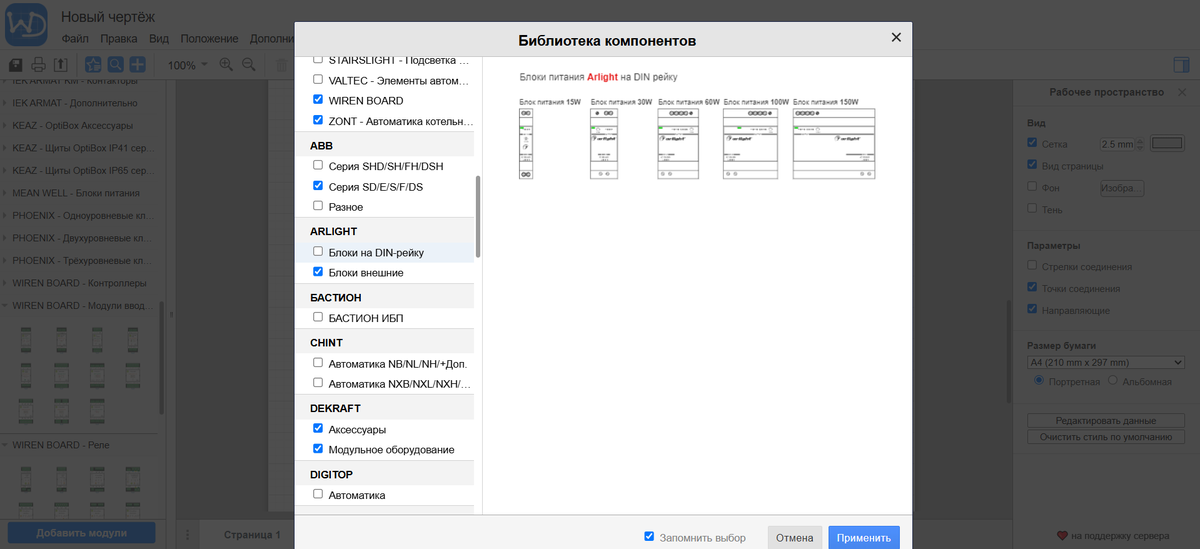
Task: Select the Блок питания 15W thumbnail
Action: click(x=526, y=144)
